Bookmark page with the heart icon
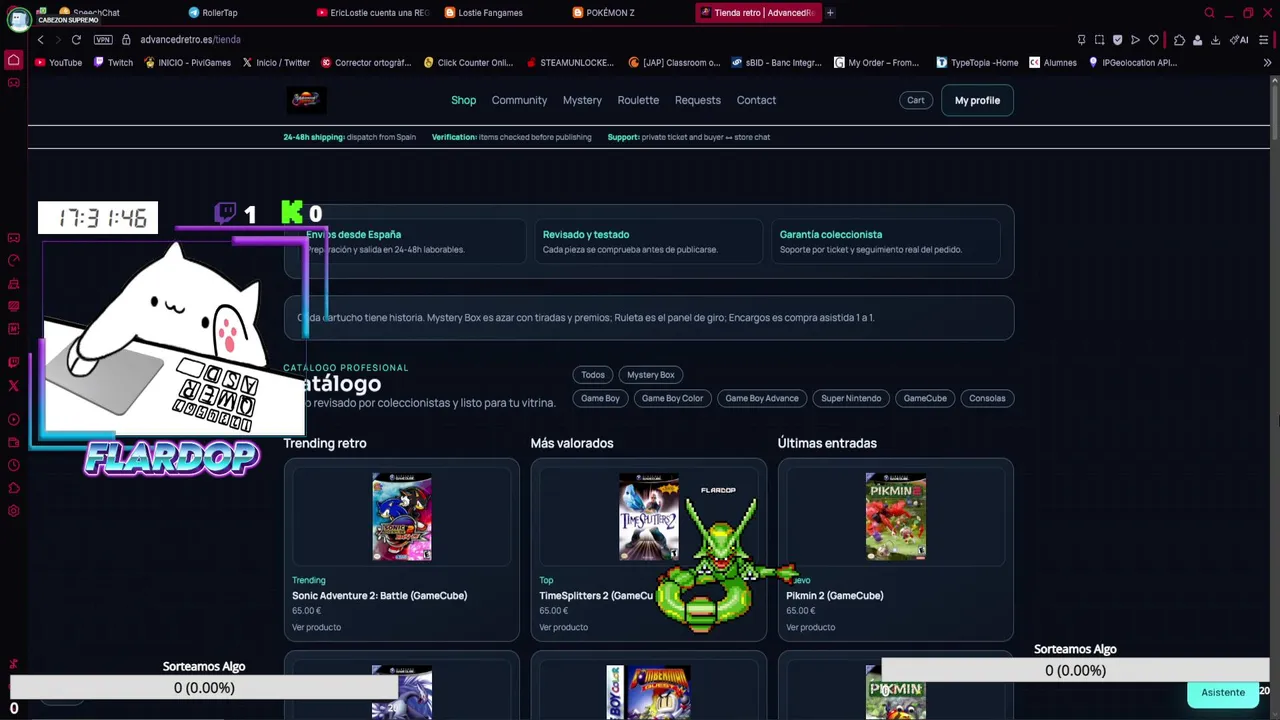The height and width of the screenshot is (720, 1280). (x=1153, y=40)
